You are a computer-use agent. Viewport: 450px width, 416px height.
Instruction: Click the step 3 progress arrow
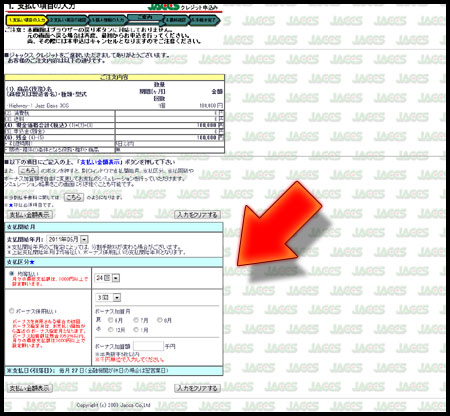(108, 20)
